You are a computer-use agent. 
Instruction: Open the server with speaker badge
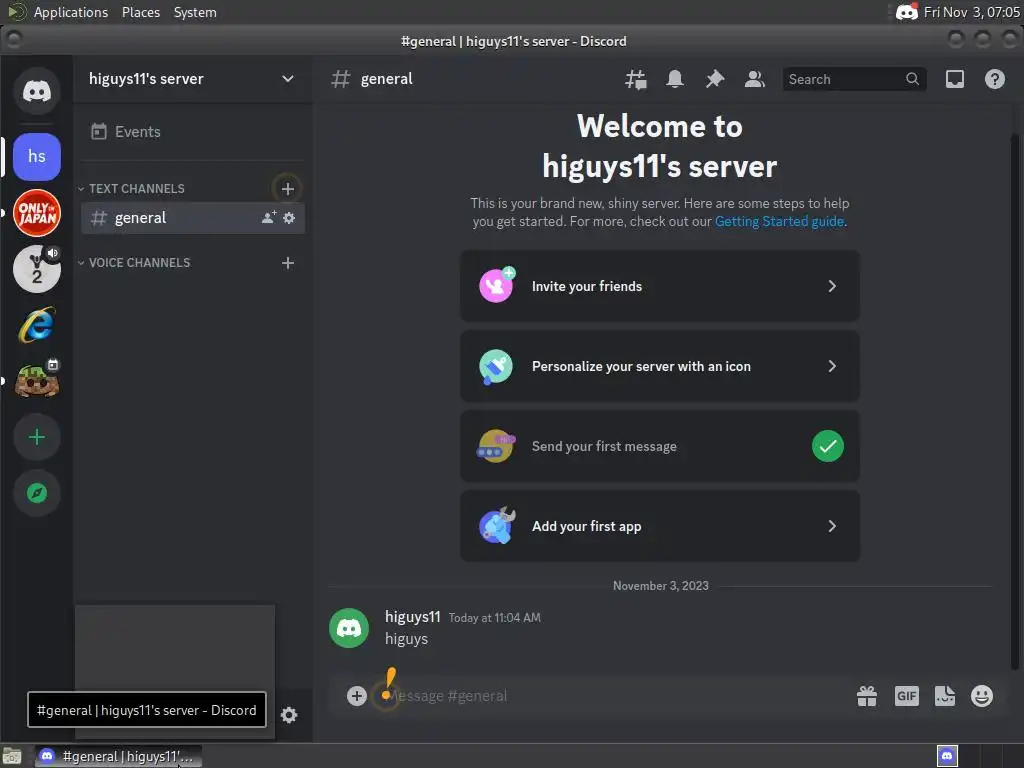tap(37, 269)
